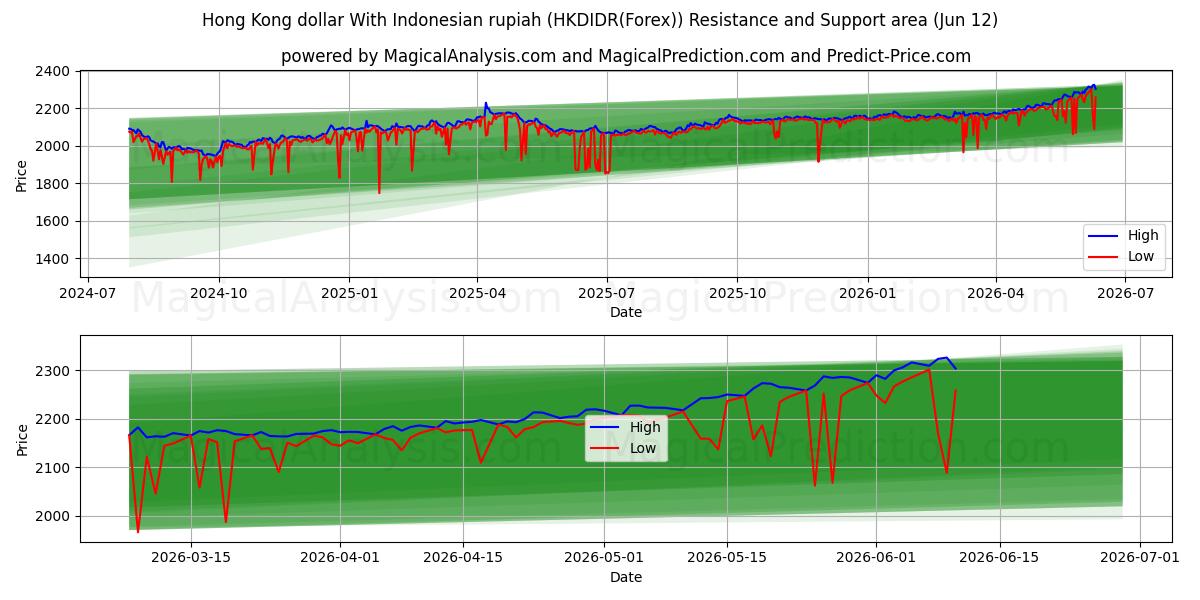The width and height of the screenshot is (1200, 600).
Task: Click the 2026-07-01 date tick label
Action: coord(1140,559)
